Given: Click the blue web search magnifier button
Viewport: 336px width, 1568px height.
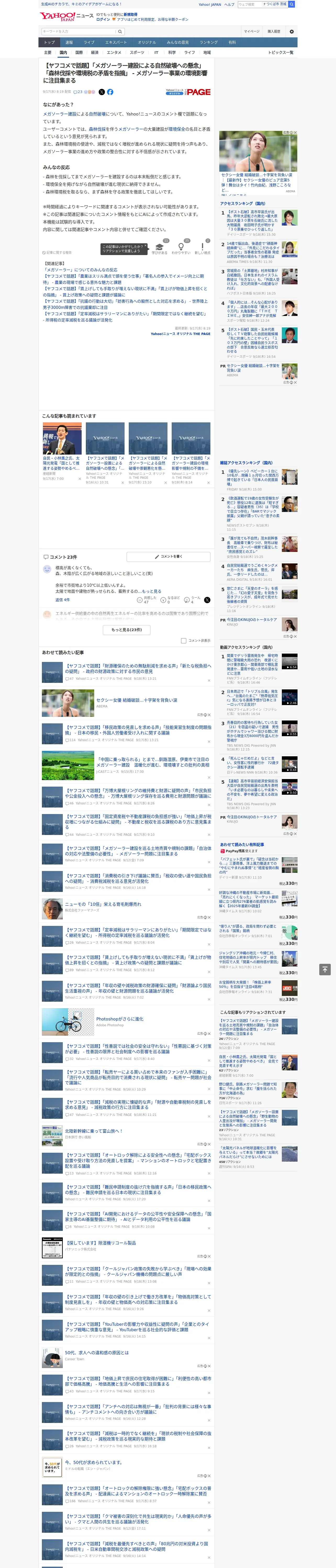Looking at the screenshot, I should coord(292,4).
